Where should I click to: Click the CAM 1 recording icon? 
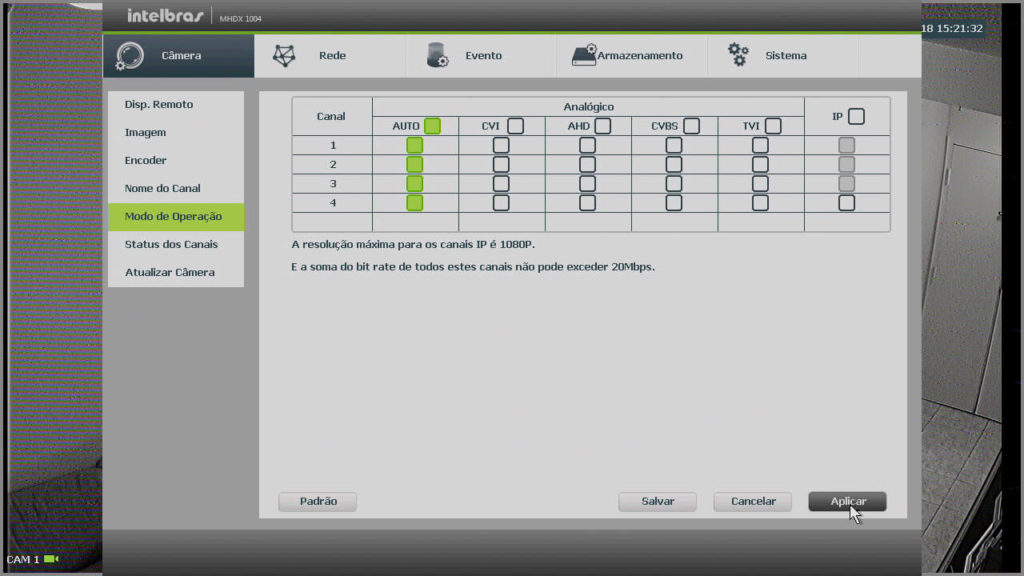coord(52,559)
